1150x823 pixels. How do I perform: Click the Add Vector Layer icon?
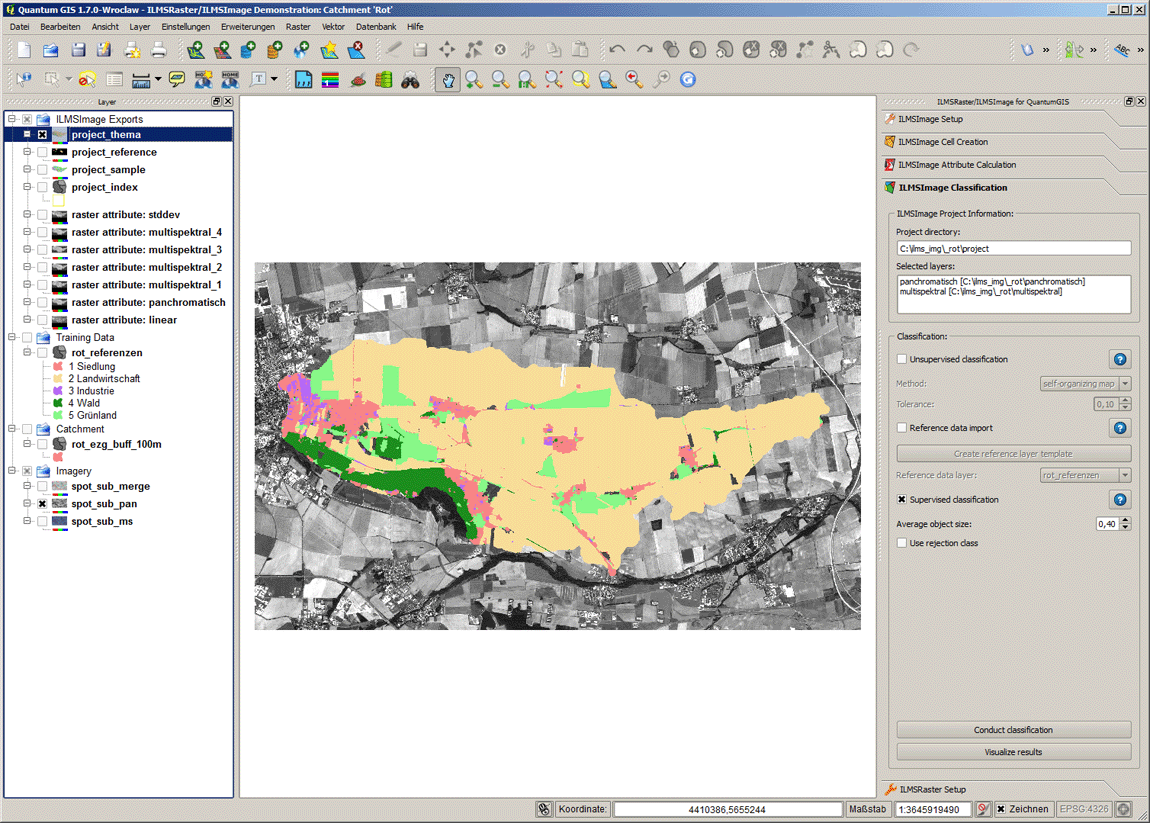(196, 50)
